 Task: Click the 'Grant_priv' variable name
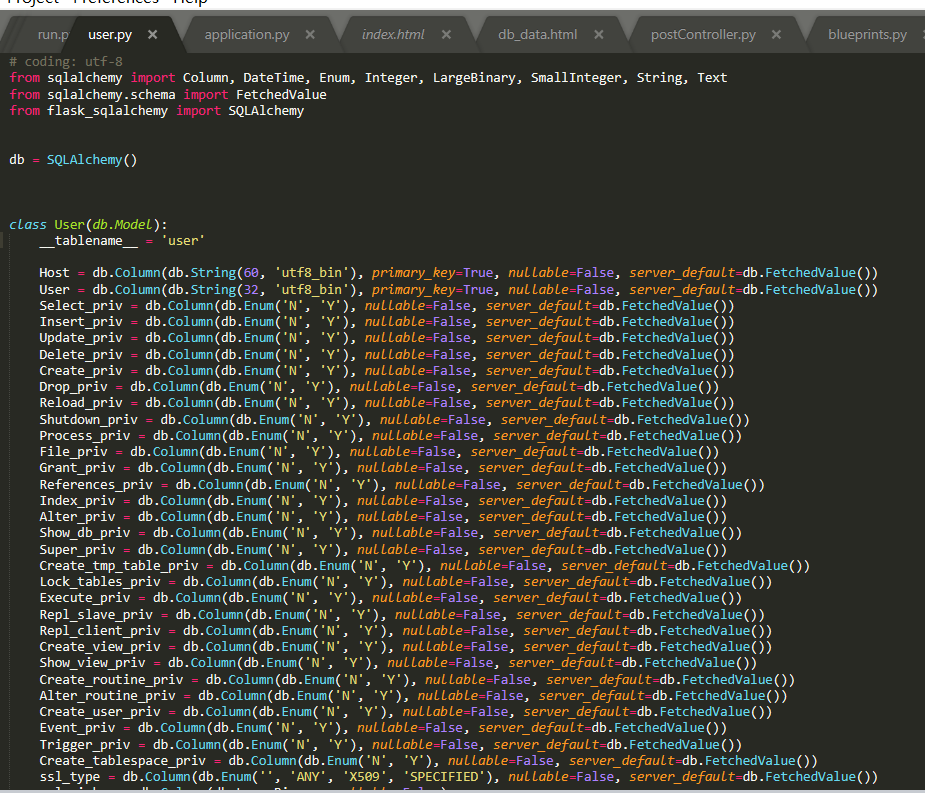point(77,468)
